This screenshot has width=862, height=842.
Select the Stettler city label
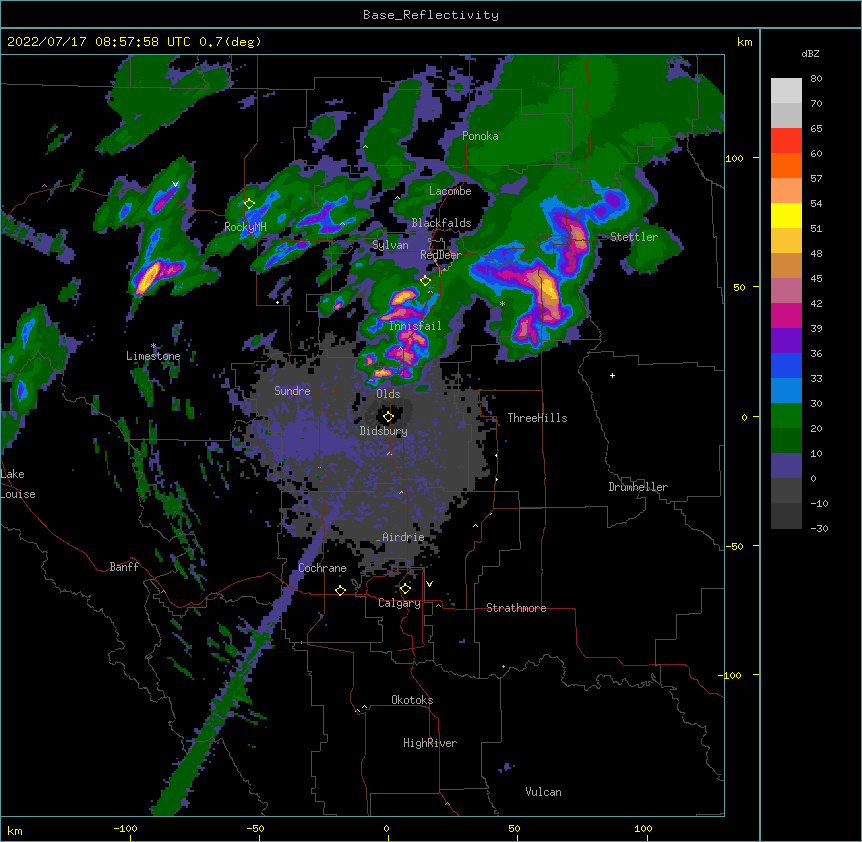(x=634, y=237)
